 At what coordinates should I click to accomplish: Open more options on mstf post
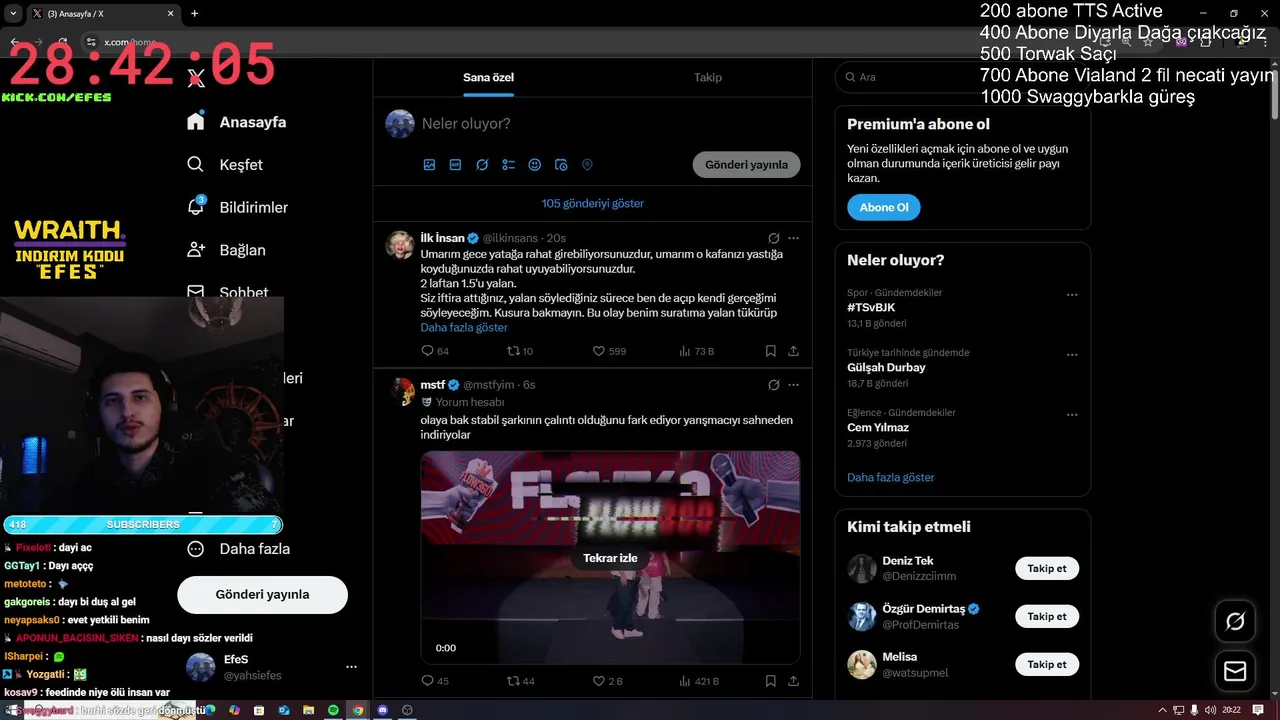pyautogui.click(x=793, y=384)
